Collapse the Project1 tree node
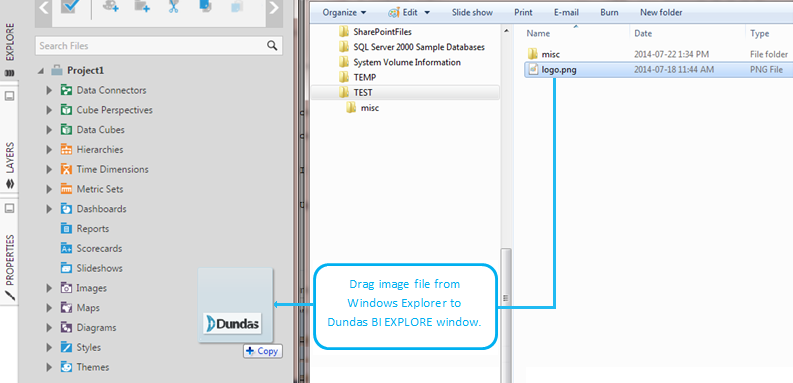 [x=41, y=71]
